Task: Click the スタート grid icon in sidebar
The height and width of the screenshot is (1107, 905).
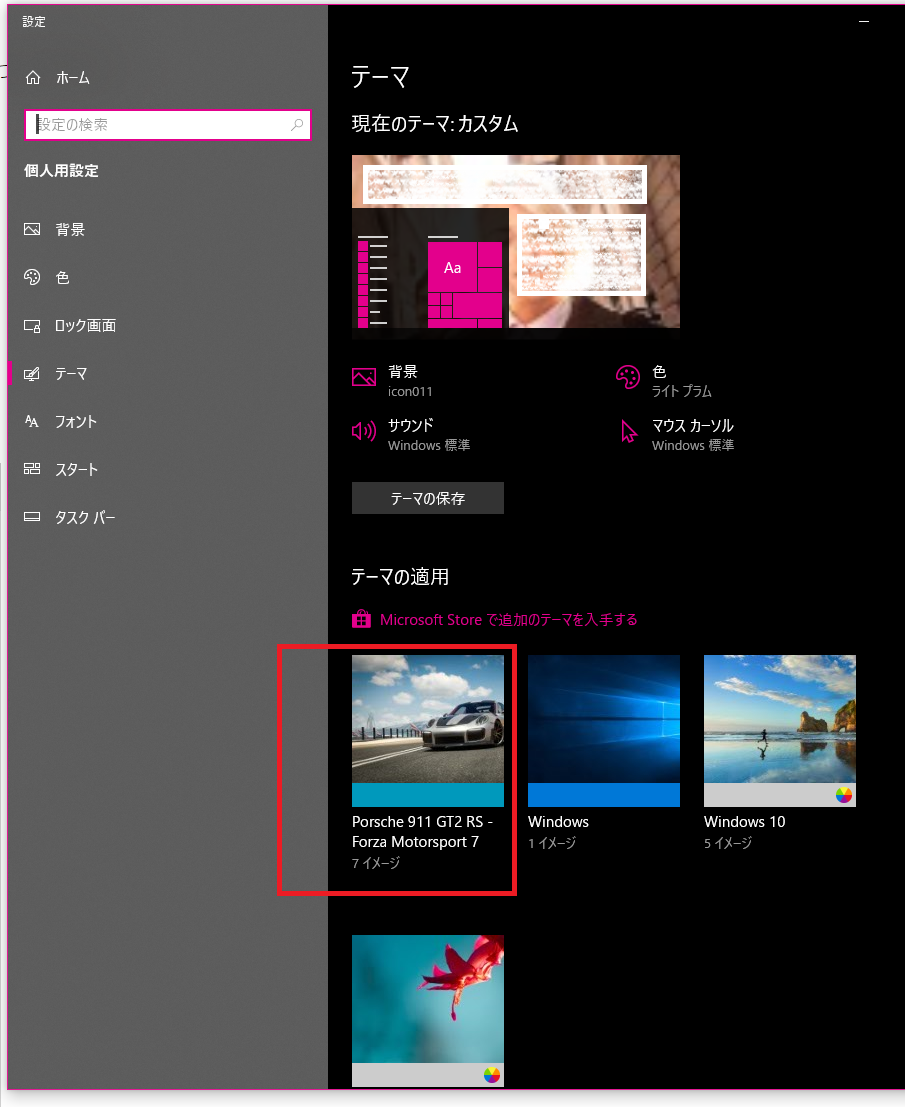Action: [32, 469]
